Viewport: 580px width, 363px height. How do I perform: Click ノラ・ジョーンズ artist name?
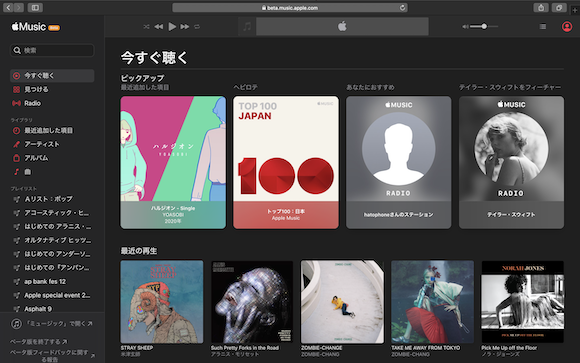(x=500, y=354)
